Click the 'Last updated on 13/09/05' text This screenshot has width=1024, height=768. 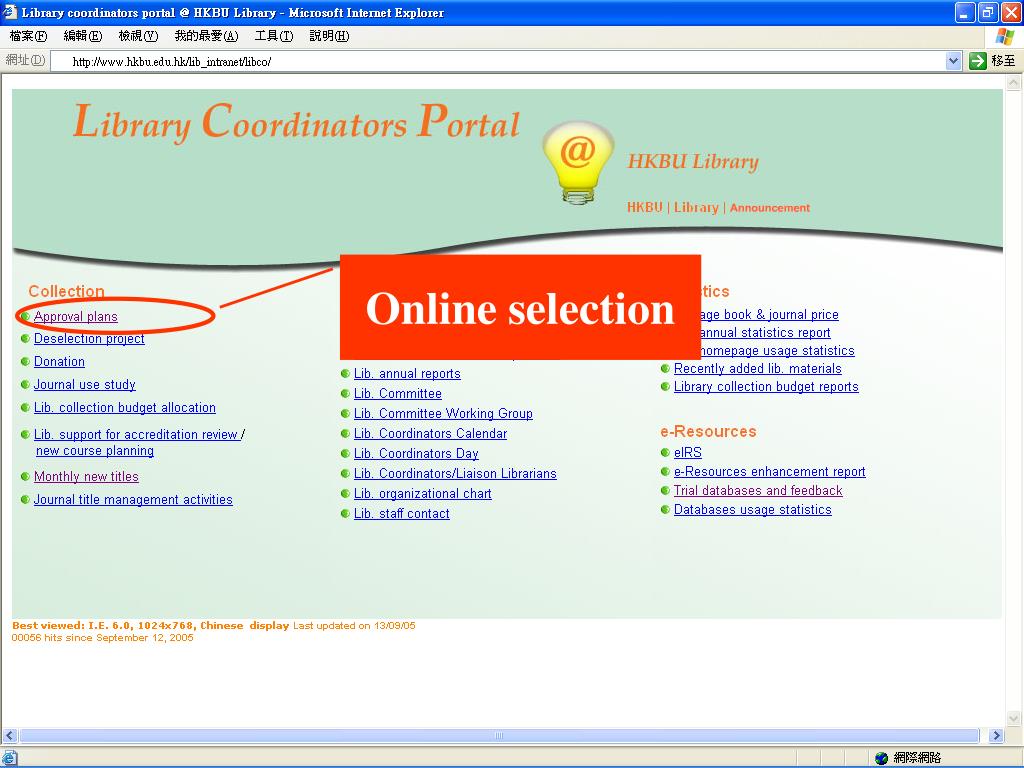(x=354, y=626)
